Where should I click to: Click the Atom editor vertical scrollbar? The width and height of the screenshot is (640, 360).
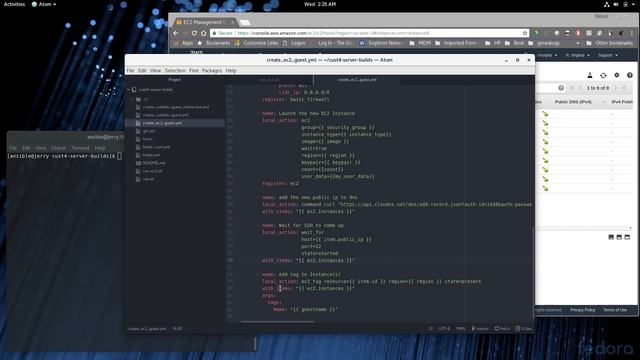coord(533,273)
